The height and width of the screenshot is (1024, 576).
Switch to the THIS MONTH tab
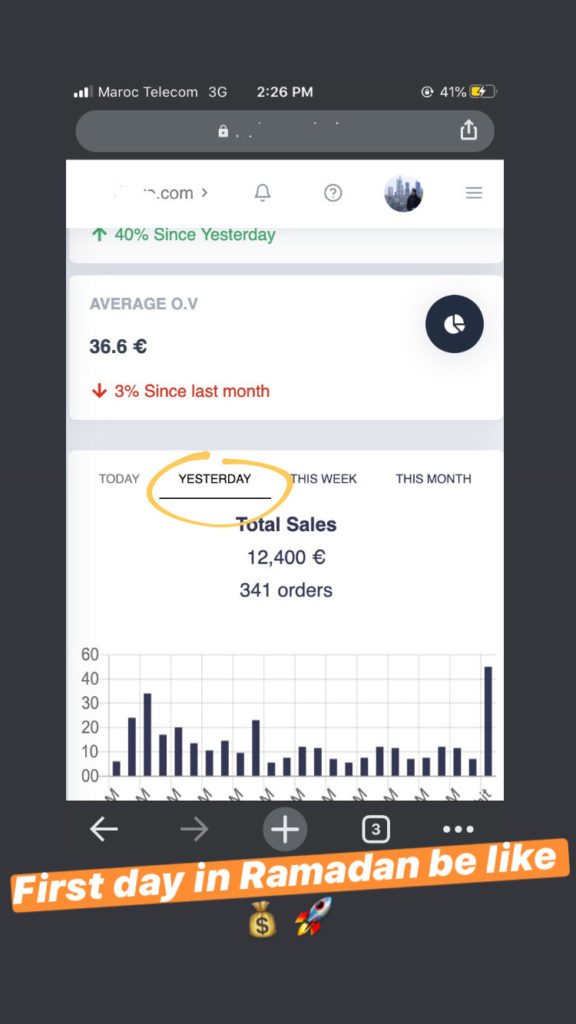433,479
